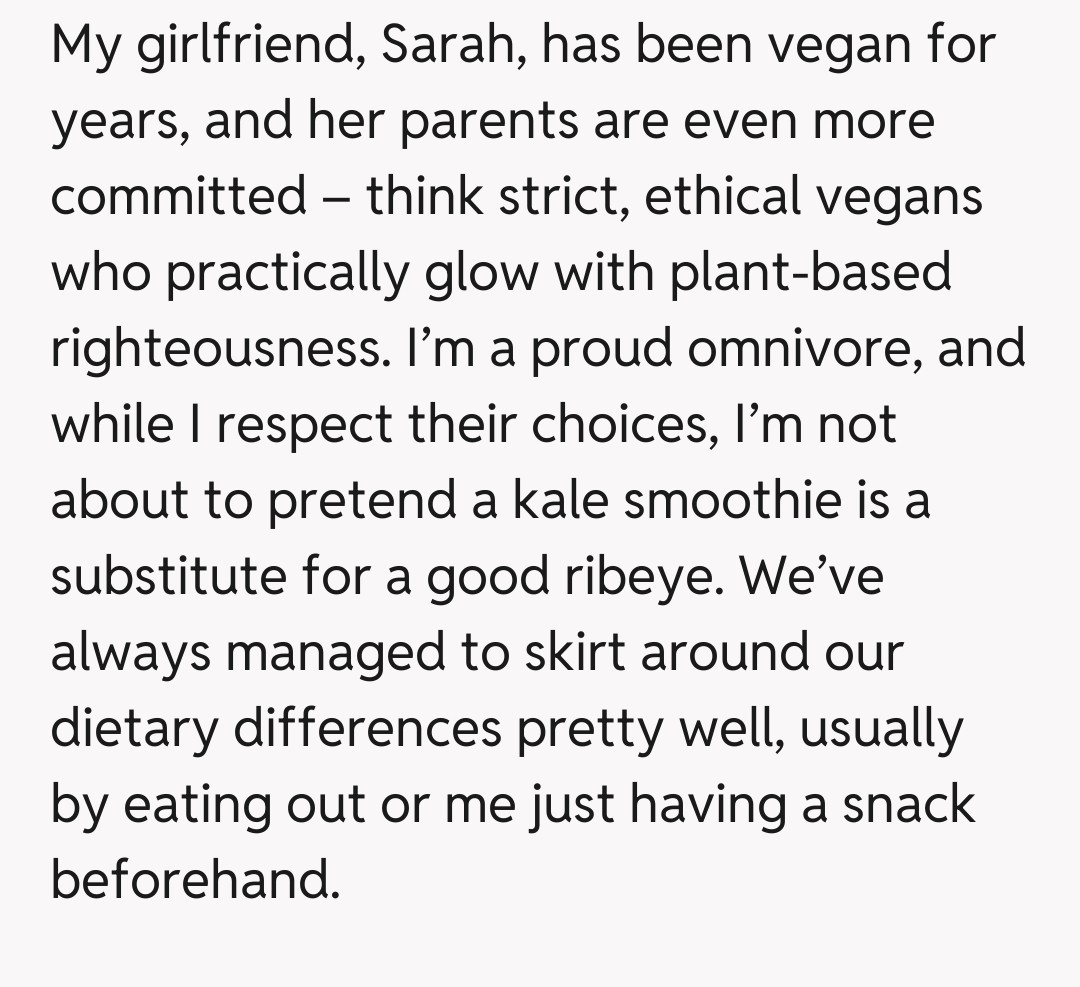Click the word "strict" in the paragraph
Screen dimensions: 1080x987
(x=556, y=196)
